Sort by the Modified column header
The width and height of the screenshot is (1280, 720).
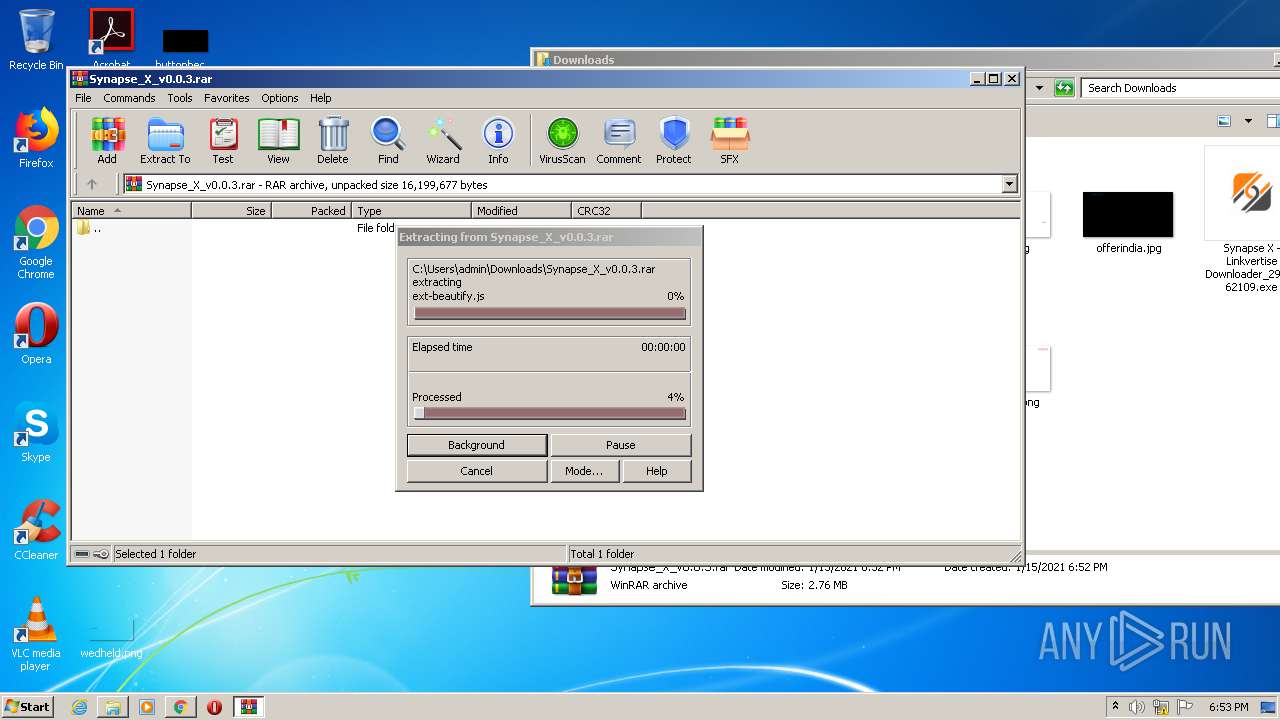click(521, 210)
